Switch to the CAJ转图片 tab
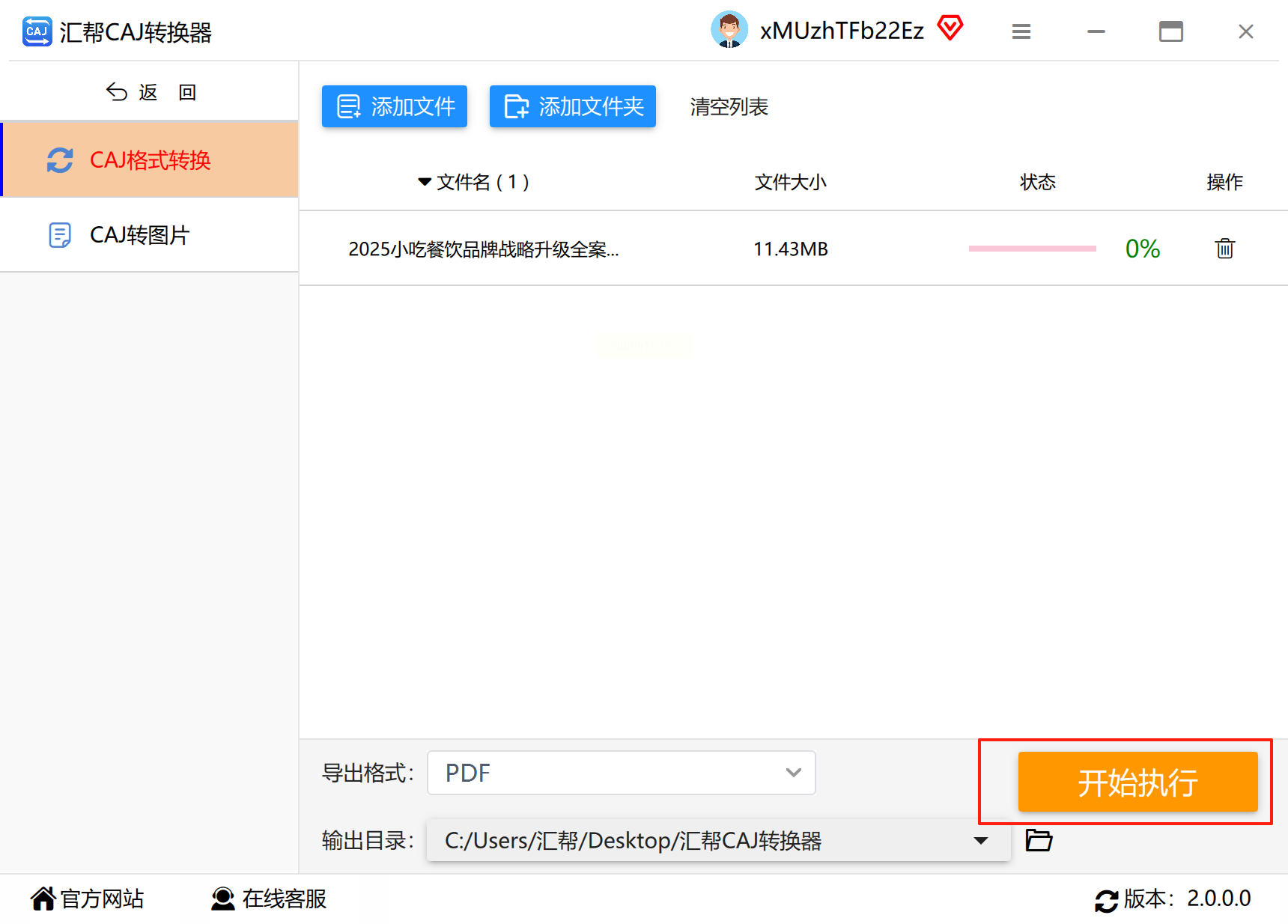 150,235
